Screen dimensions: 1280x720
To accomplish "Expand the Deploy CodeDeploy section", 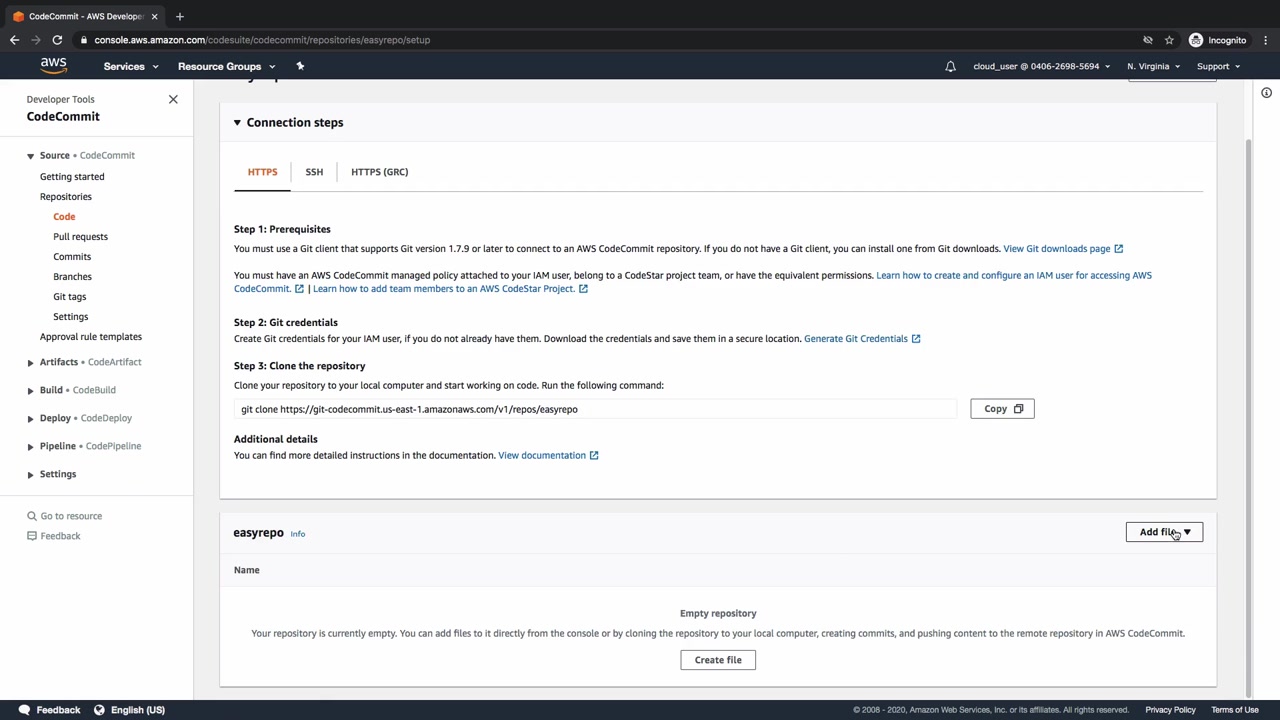I will (30, 418).
